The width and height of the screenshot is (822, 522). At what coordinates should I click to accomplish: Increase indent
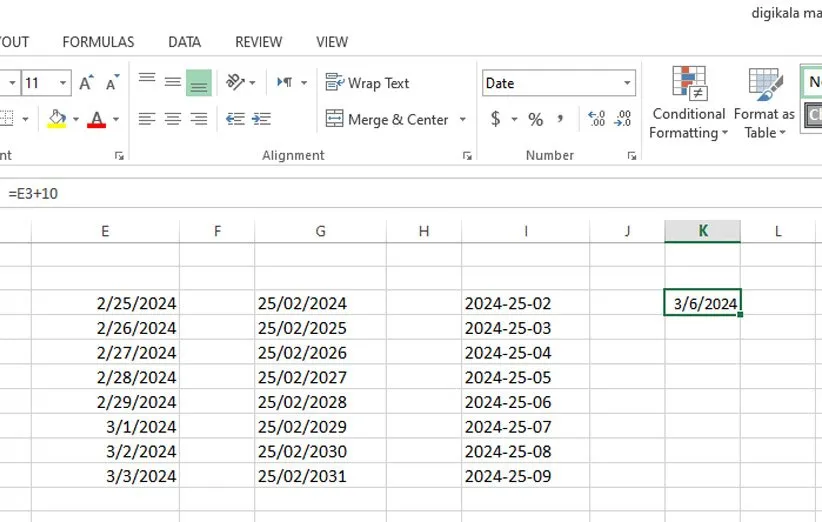pyautogui.click(x=261, y=119)
